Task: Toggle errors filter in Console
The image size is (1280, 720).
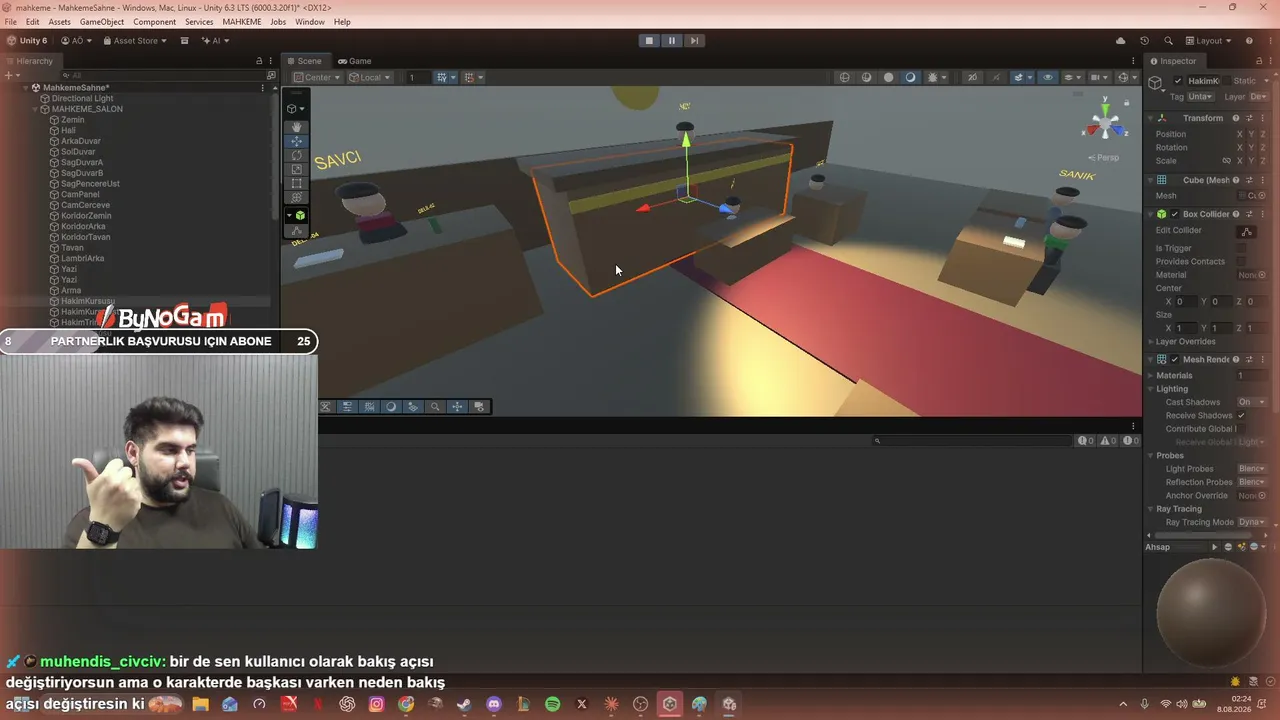Action: pos(1129,440)
